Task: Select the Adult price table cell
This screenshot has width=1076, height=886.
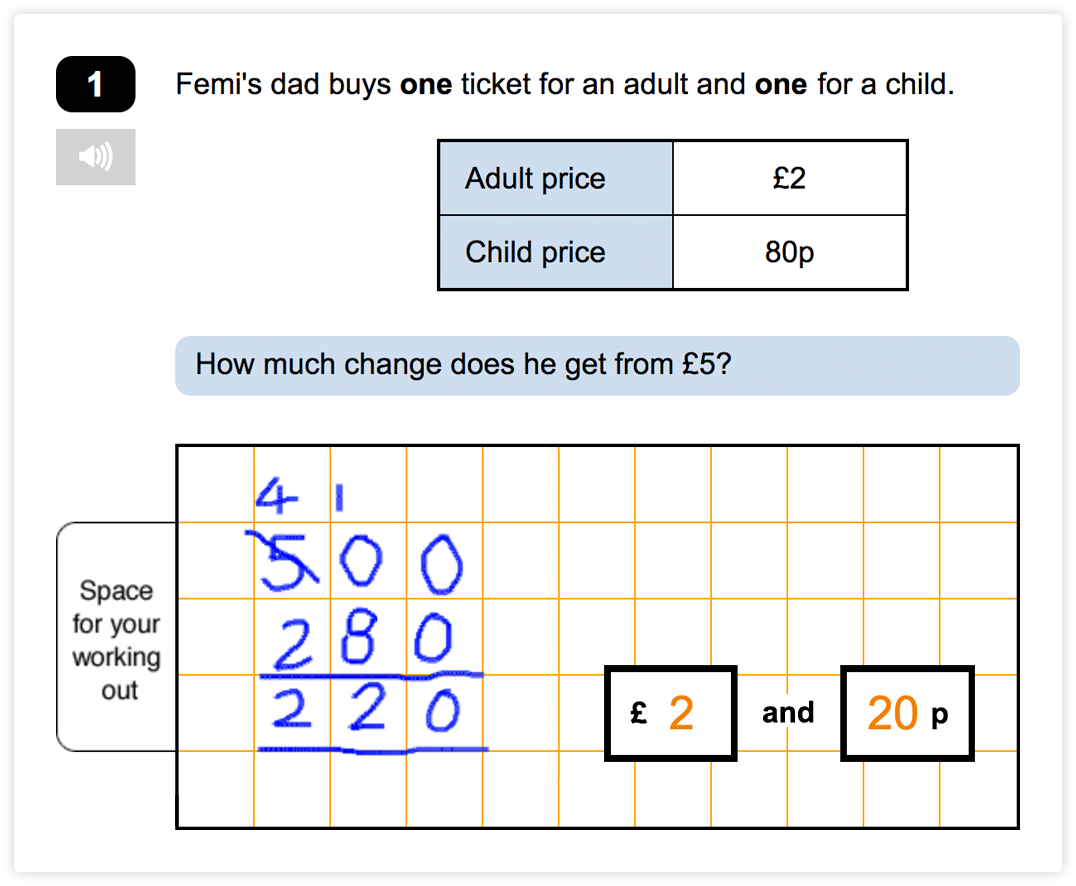Action: [554, 178]
